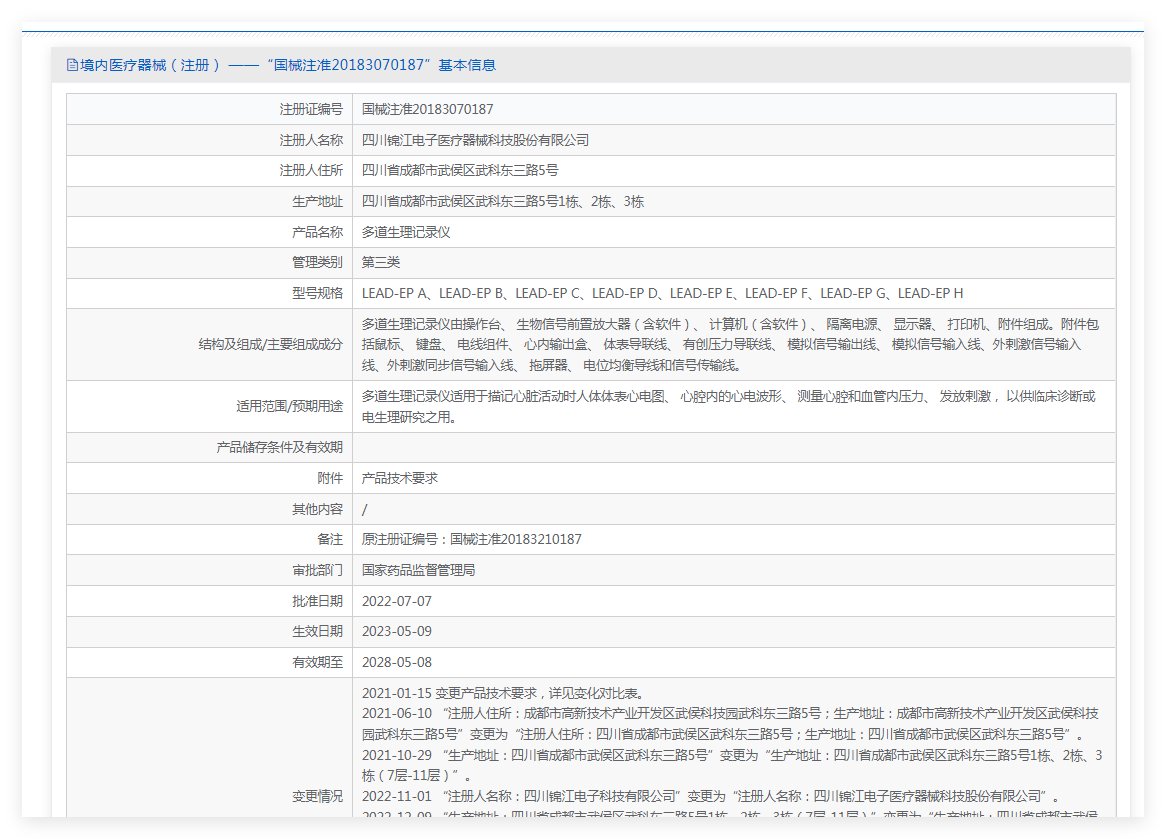
Task: Select change entry dated 2021-06-10
Action: coord(730,724)
